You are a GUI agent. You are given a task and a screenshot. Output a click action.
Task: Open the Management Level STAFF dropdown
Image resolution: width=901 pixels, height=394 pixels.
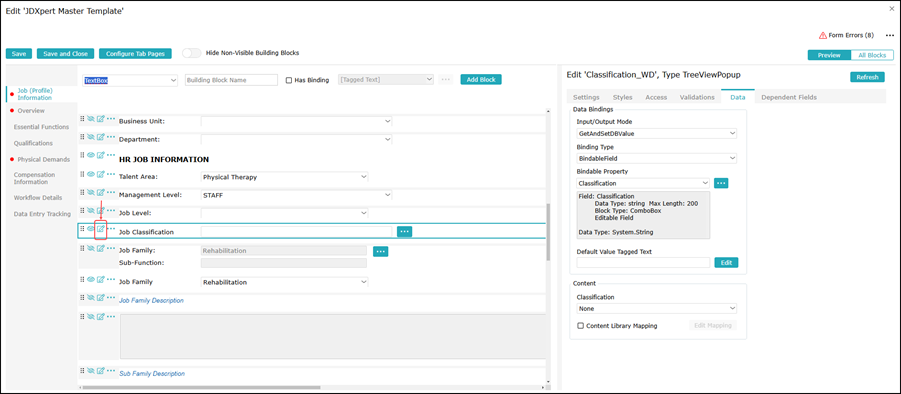point(296,195)
